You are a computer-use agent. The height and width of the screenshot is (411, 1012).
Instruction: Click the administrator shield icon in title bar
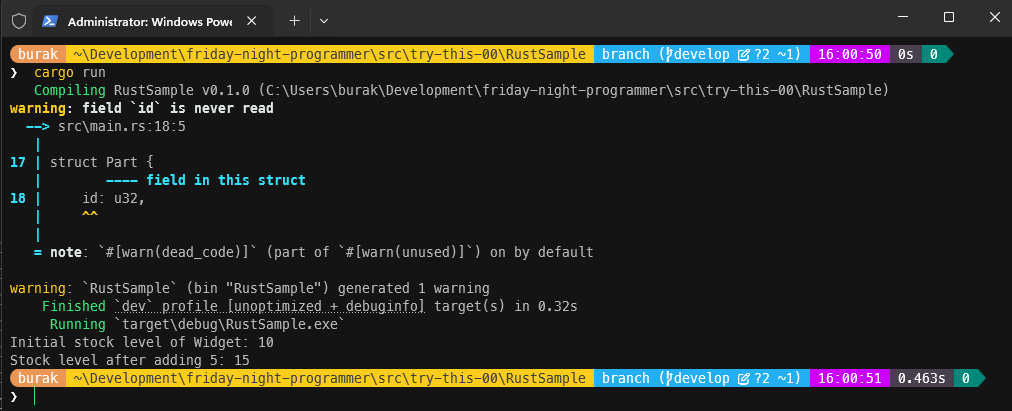[x=19, y=20]
